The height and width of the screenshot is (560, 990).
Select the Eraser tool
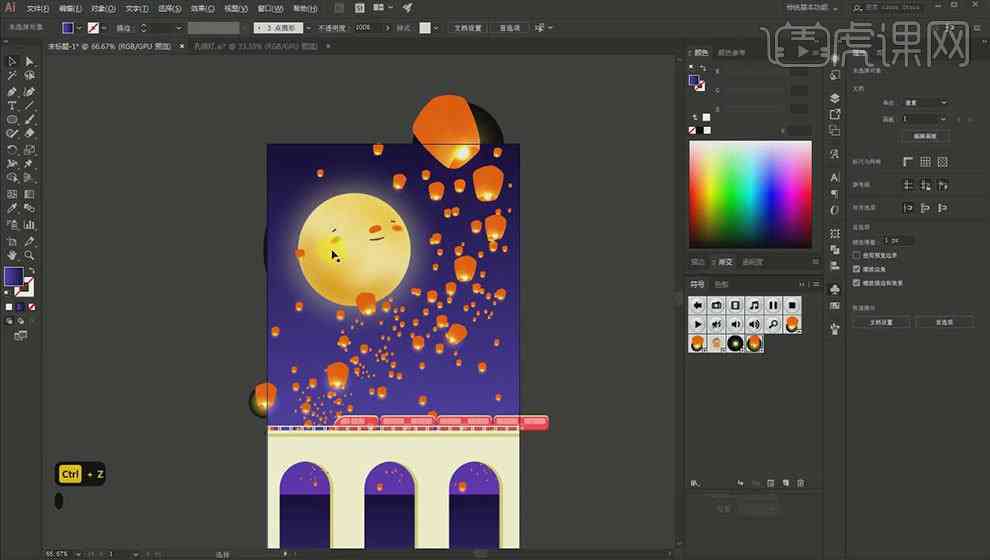click(29, 133)
